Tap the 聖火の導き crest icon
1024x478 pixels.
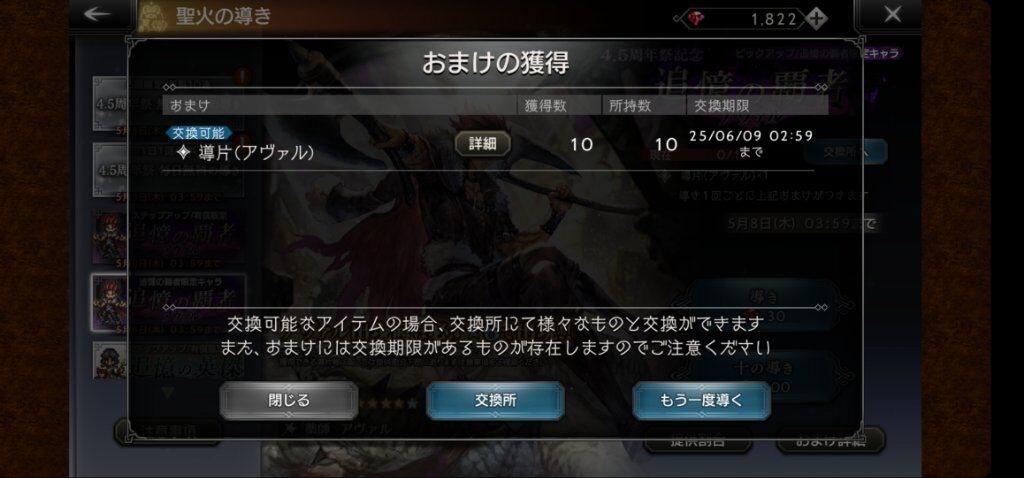pos(153,16)
